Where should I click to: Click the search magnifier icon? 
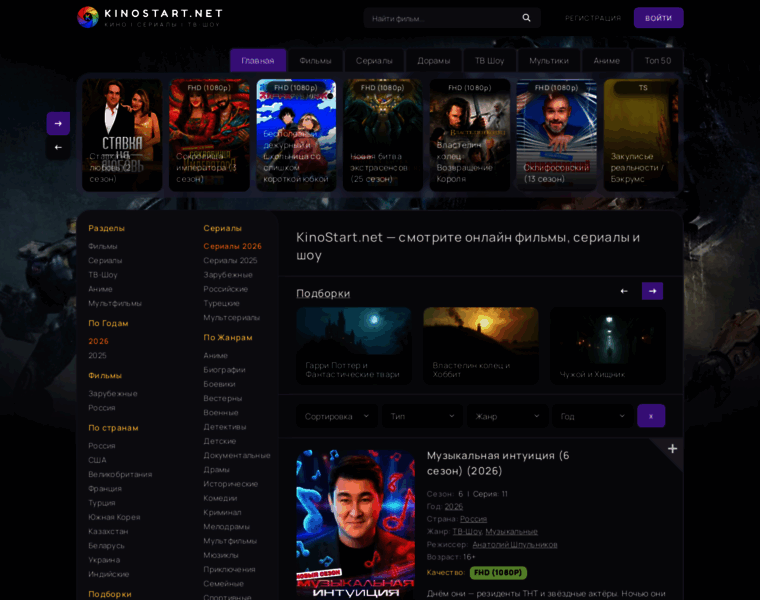526,18
